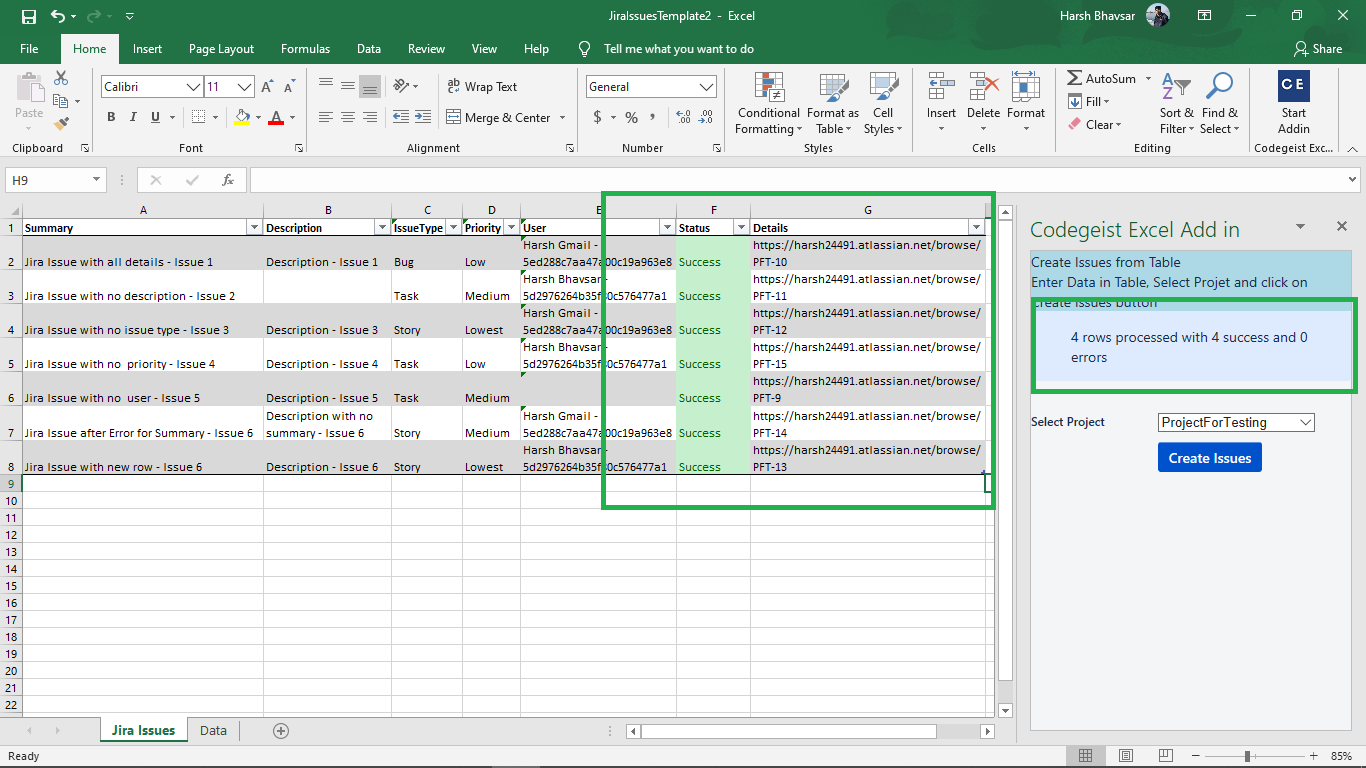Decrease font size with small A icon
The height and width of the screenshot is (768, 1366).
[289, 87]
